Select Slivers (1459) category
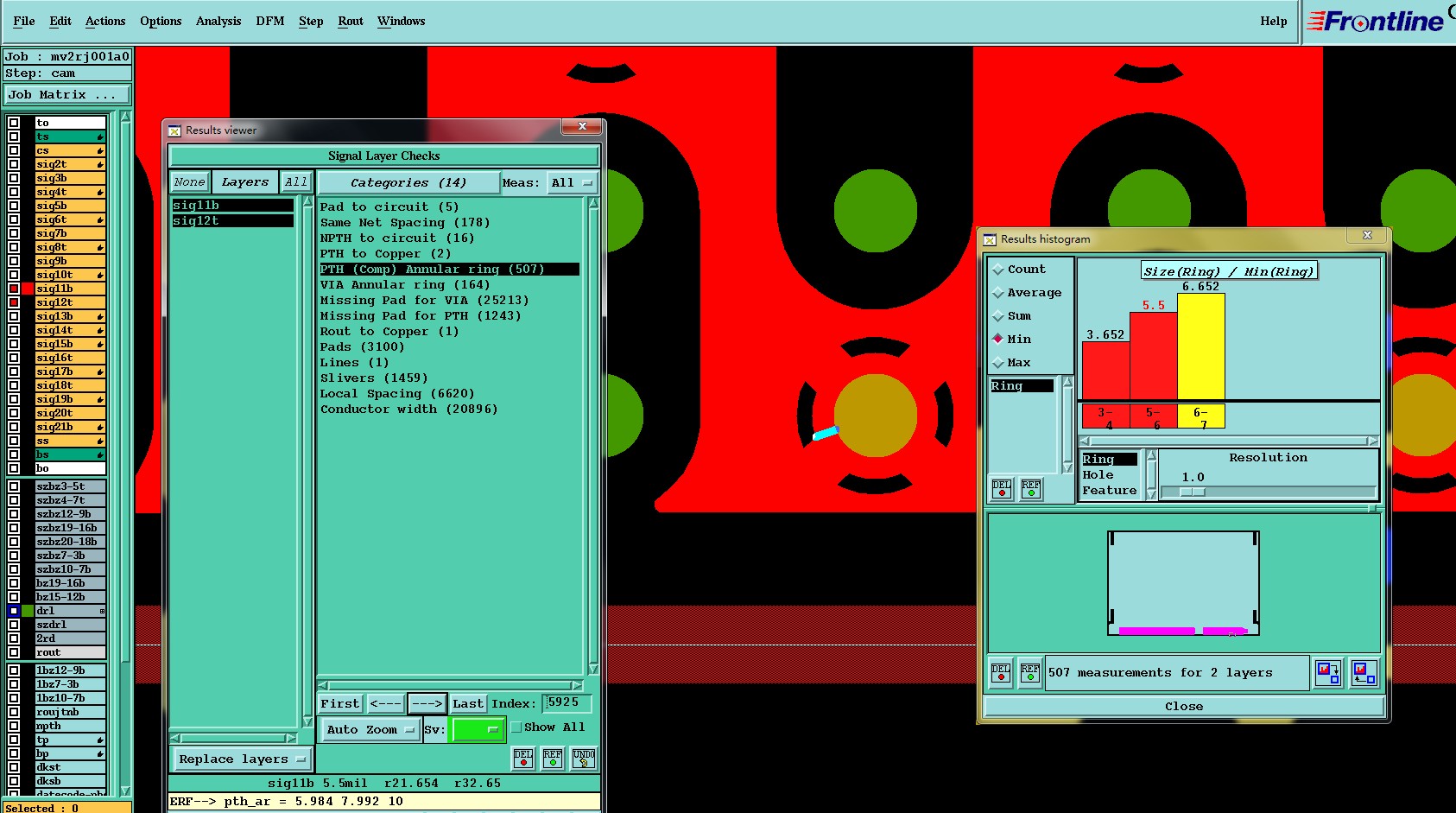This screenshot has height=813, width=1456. click(x=374, y=378)
